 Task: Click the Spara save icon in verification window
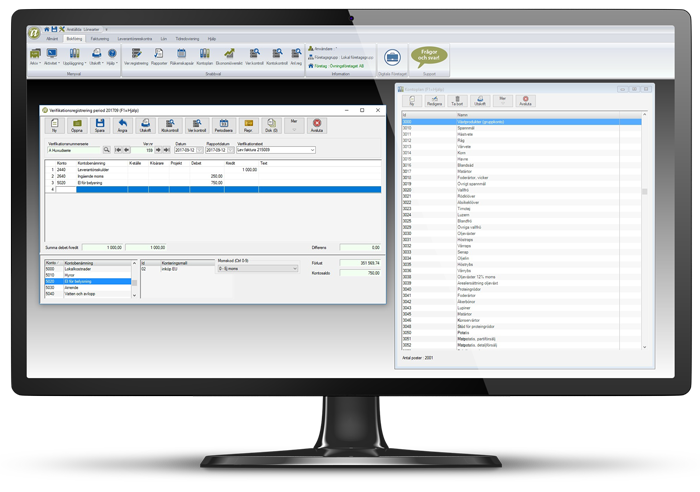point(99,125)
